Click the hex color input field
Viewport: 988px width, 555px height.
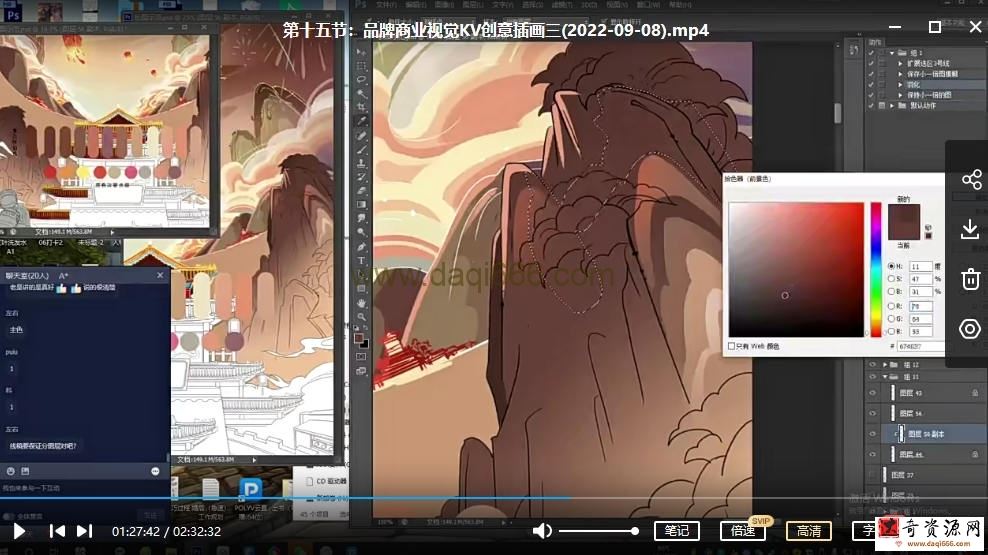pos(921,346)
